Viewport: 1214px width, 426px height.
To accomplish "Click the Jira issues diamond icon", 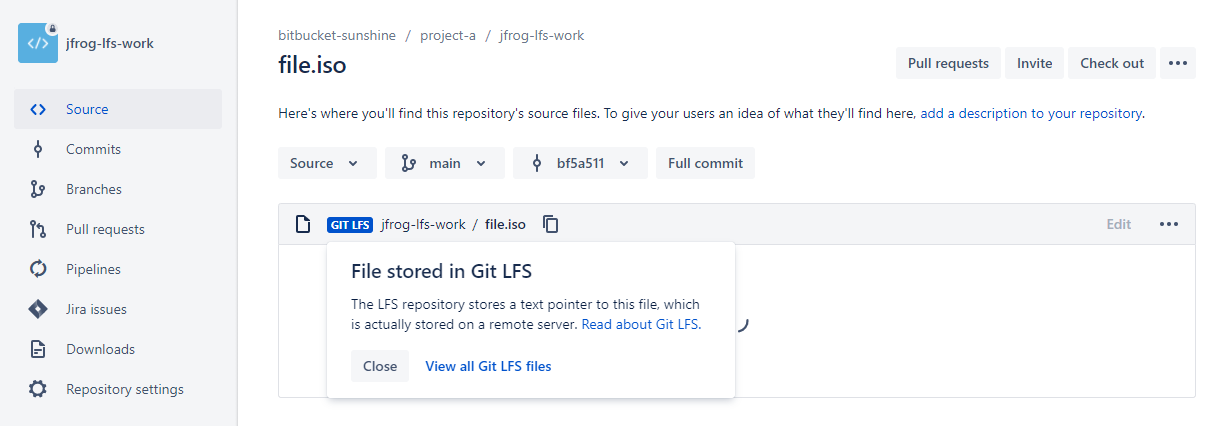I will coord(38,309).
